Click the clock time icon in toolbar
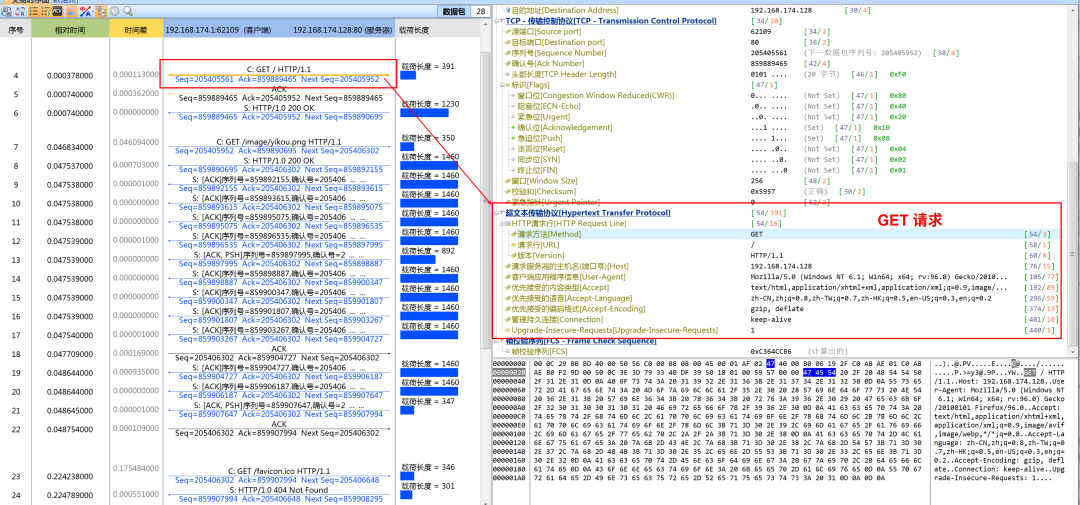The height and width of the screenshot is (505, 1080). (114, 11)
